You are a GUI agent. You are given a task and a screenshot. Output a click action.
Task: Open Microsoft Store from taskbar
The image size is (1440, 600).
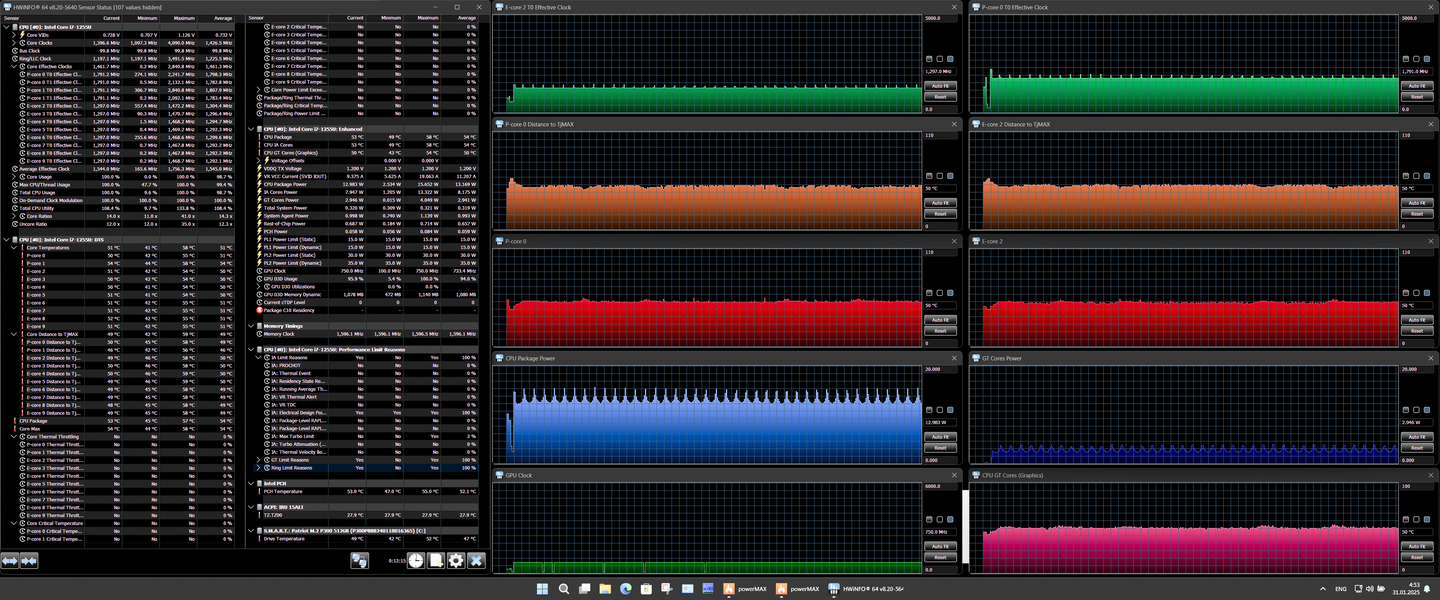[x=646, y=589]
